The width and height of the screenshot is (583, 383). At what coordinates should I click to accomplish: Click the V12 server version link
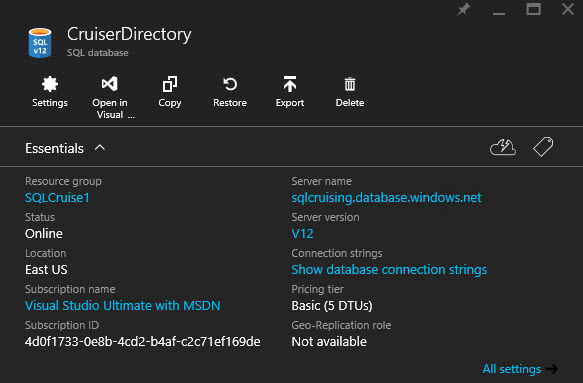point(302,234)
